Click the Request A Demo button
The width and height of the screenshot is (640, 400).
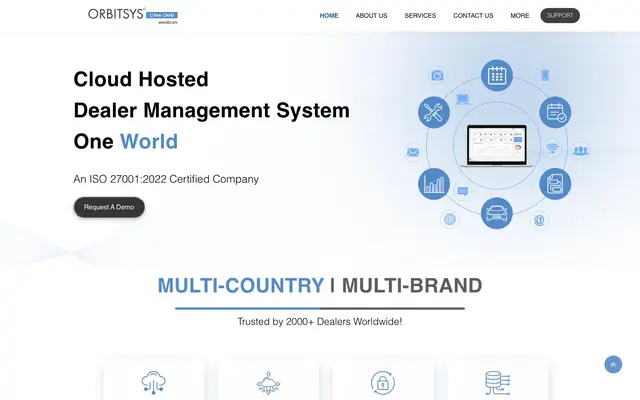point(109,207)
